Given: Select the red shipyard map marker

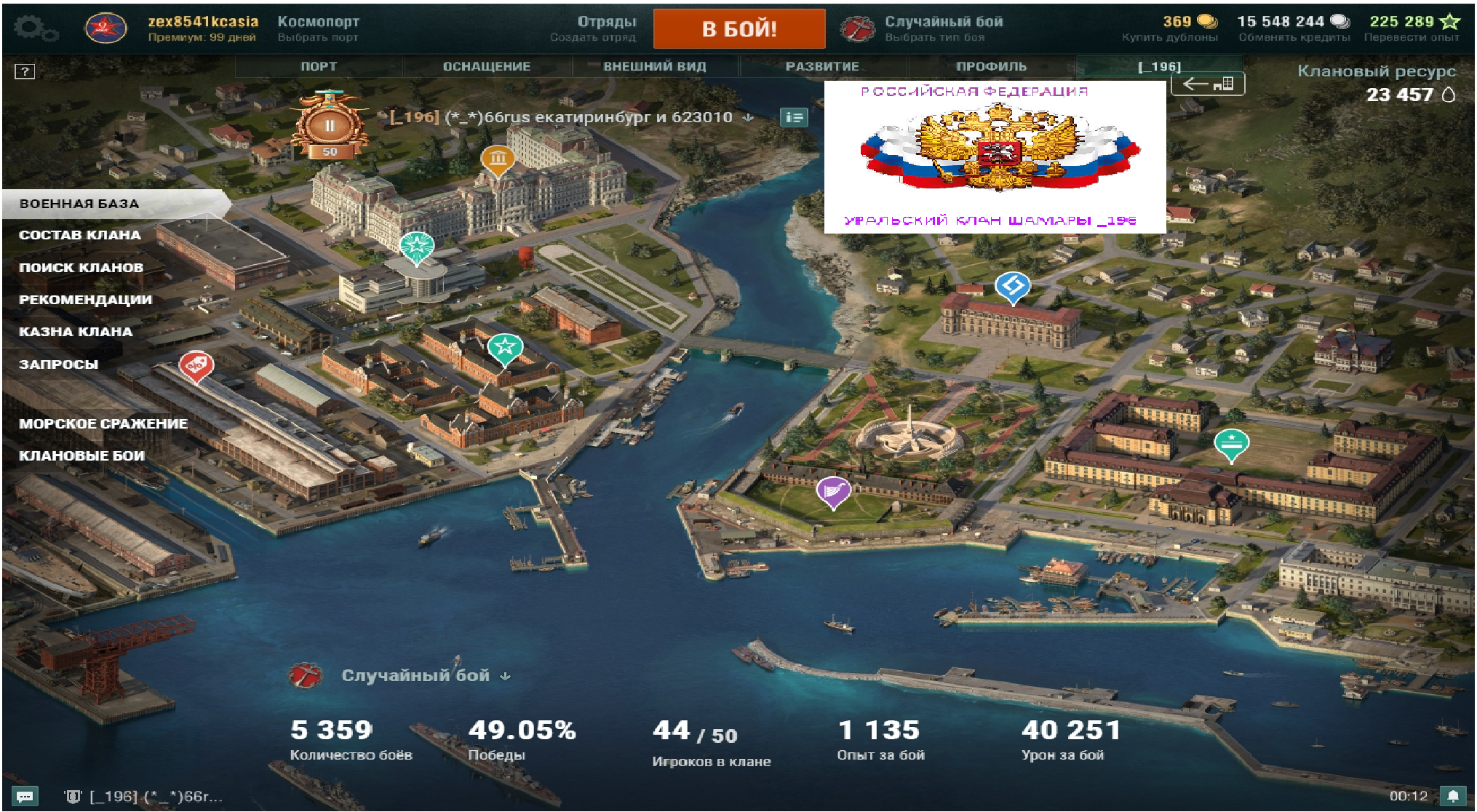Looking at the screenshot, I should point(196,367).
